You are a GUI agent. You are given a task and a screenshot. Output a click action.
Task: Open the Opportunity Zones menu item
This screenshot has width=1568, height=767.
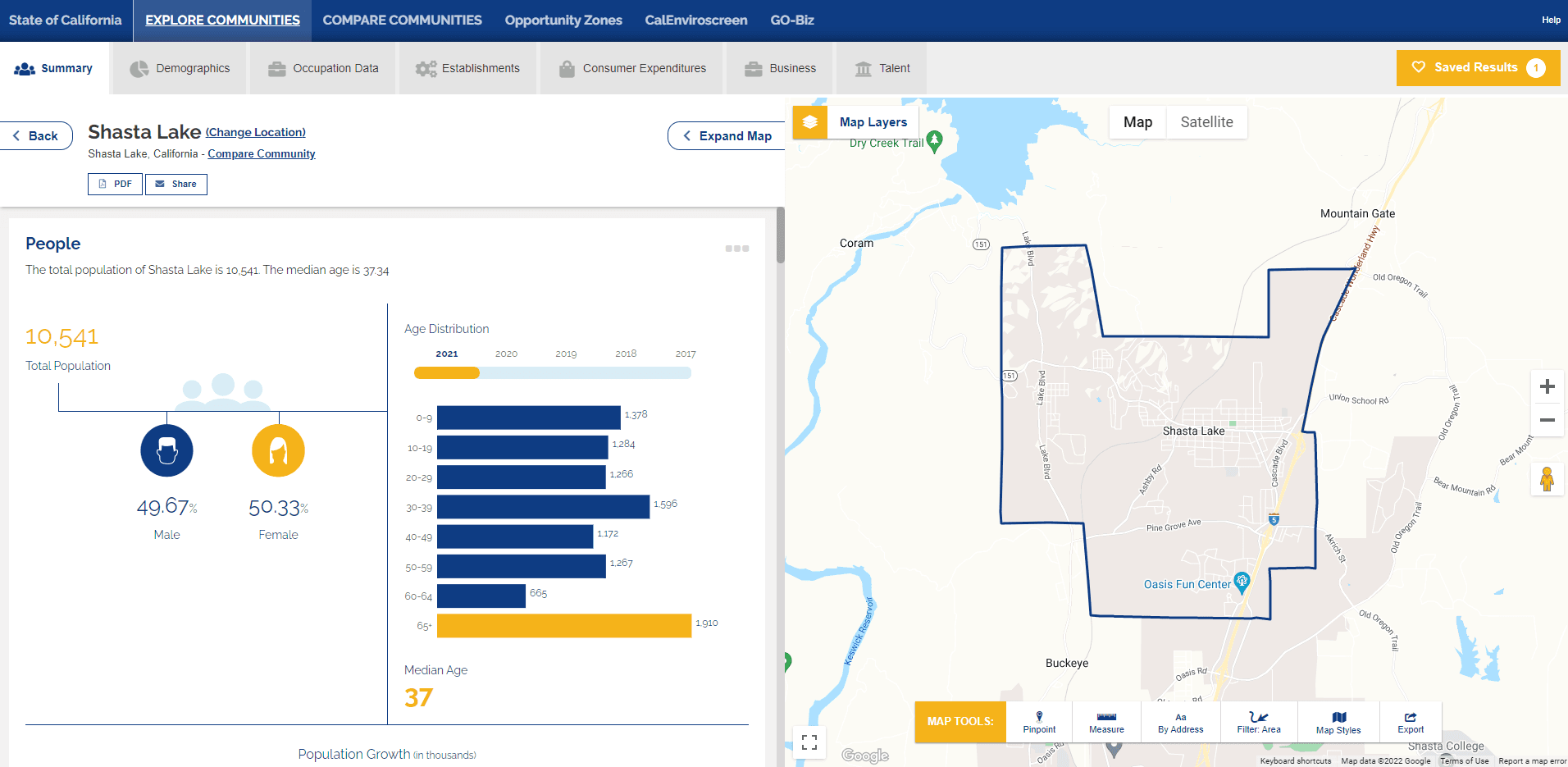563,20
